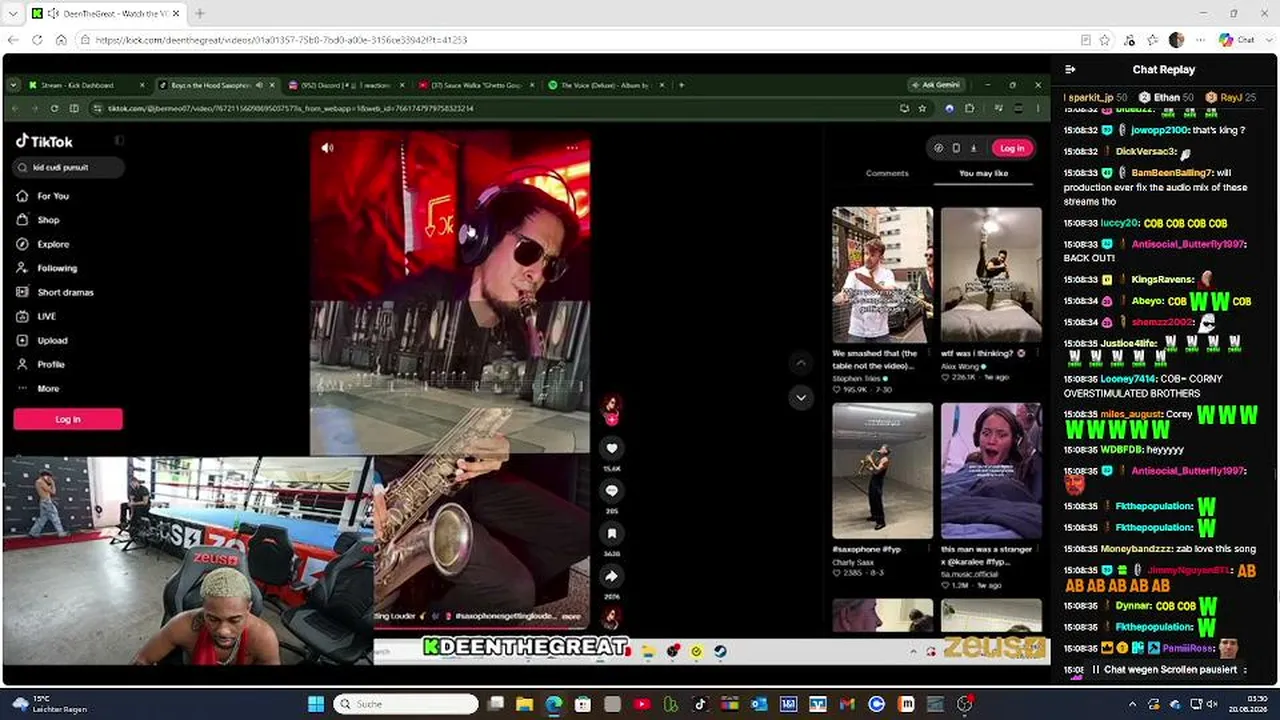Switch to the Stream - Kick Dashboard tab
The image size is (1280, 720).
pyautogui.click(x=88, y=85)
